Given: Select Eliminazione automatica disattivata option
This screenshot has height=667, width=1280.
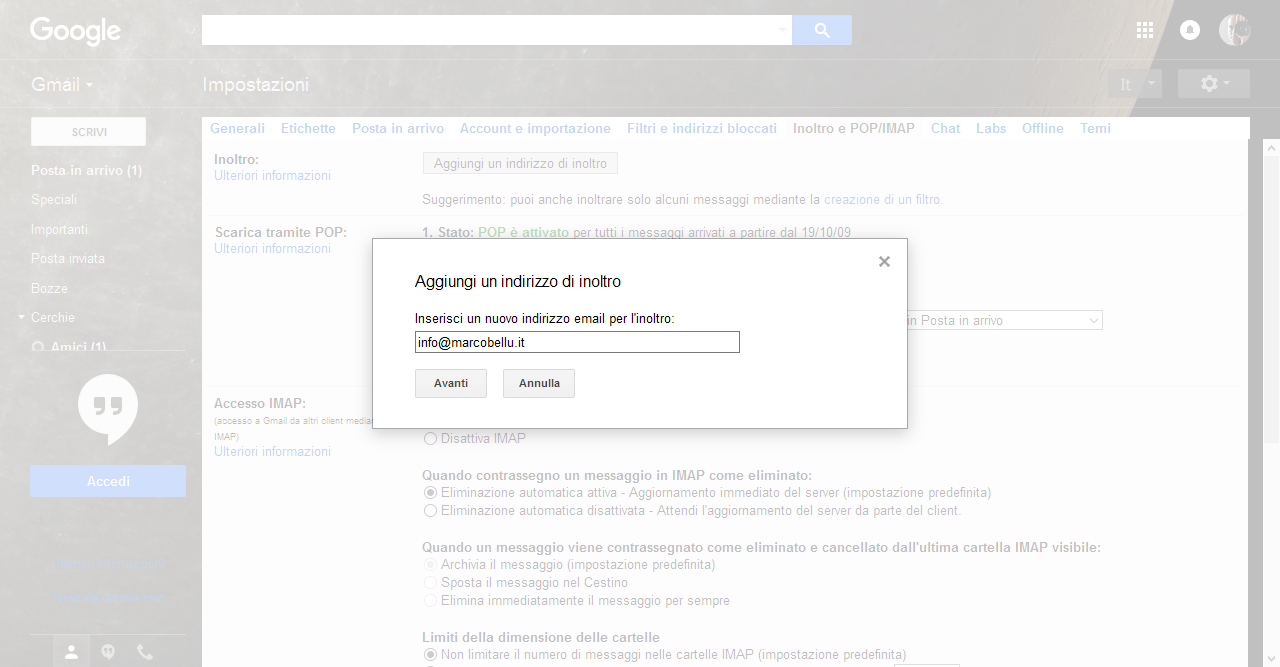Looking at the screenshot, I should coord(431,510).
